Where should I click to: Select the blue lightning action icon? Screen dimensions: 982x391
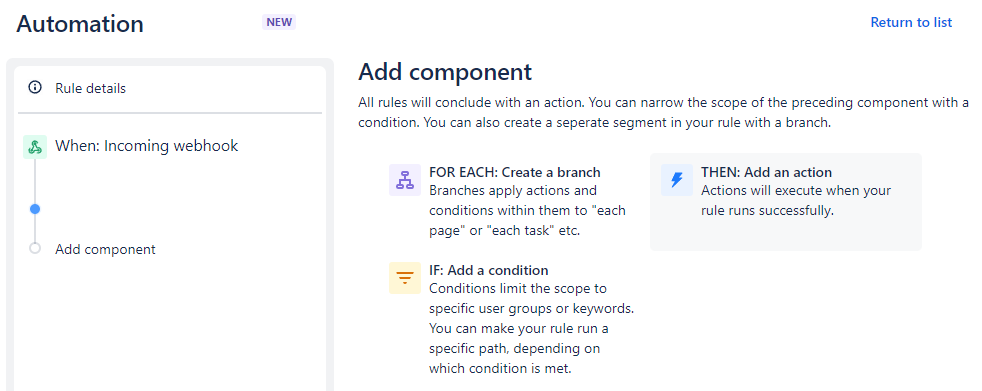(676, 180)
